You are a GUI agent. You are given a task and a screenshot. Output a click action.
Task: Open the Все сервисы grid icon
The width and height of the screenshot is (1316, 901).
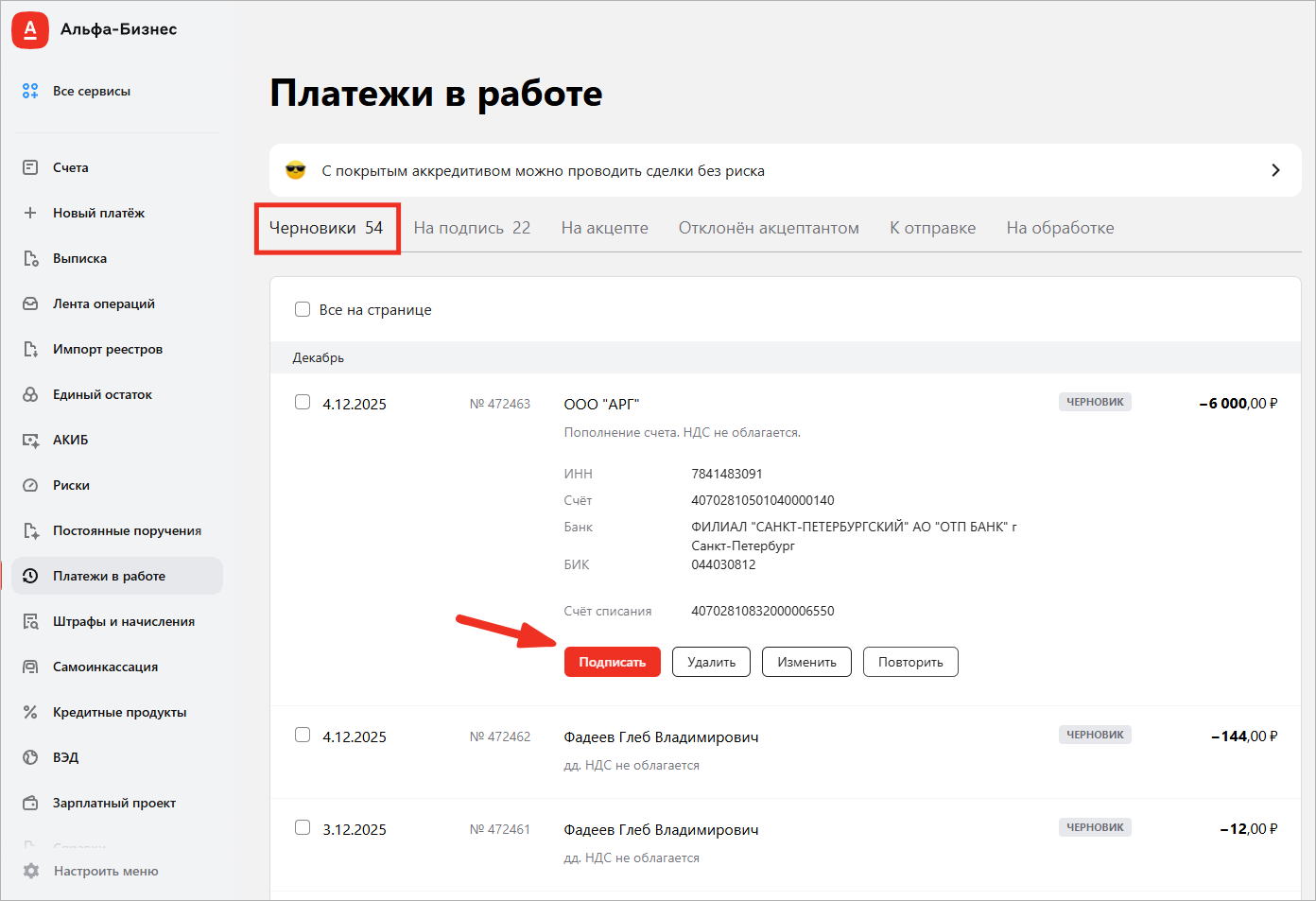pyautogui.click(x=30, y=91)
